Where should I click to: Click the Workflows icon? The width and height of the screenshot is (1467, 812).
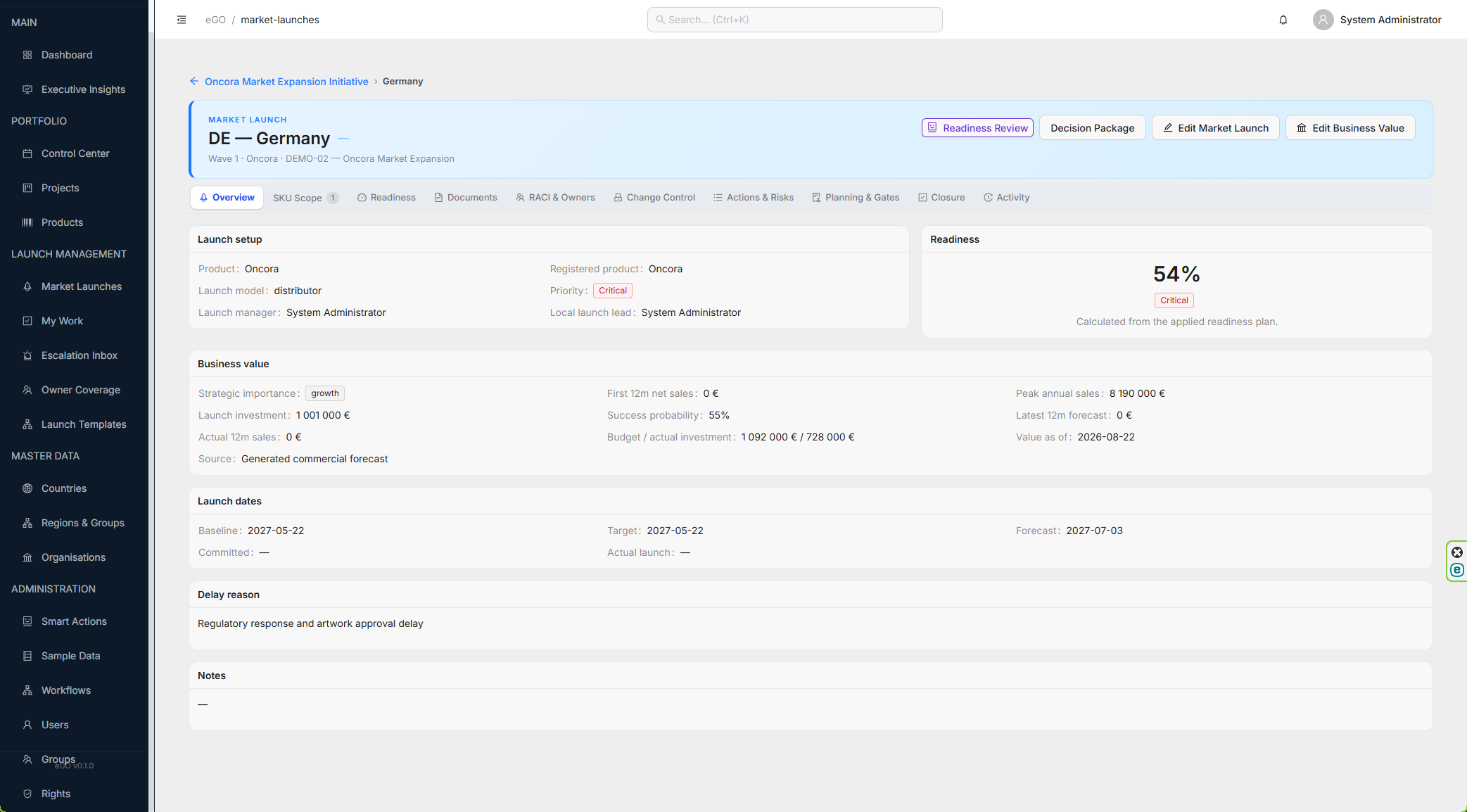pos(27,690)
